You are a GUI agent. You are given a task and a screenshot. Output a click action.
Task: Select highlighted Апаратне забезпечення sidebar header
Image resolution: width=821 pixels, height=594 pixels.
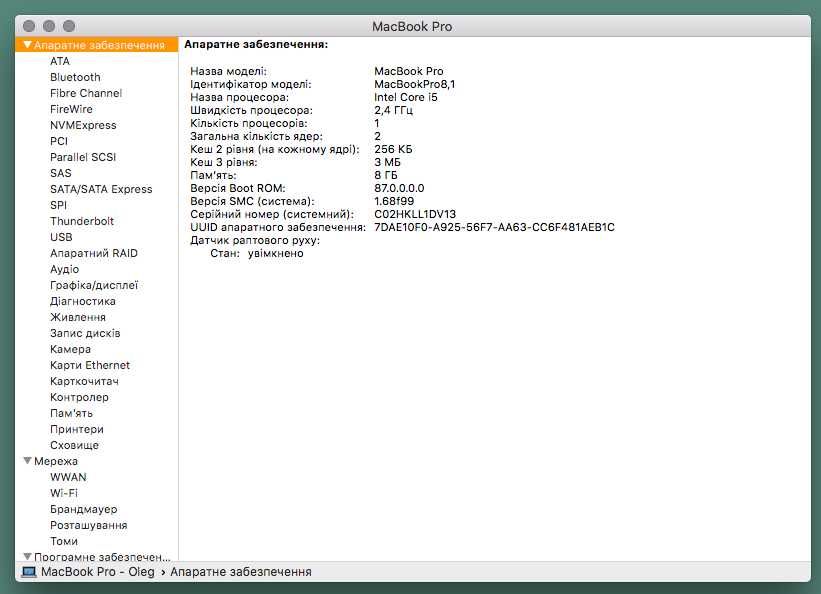(97, 45)
